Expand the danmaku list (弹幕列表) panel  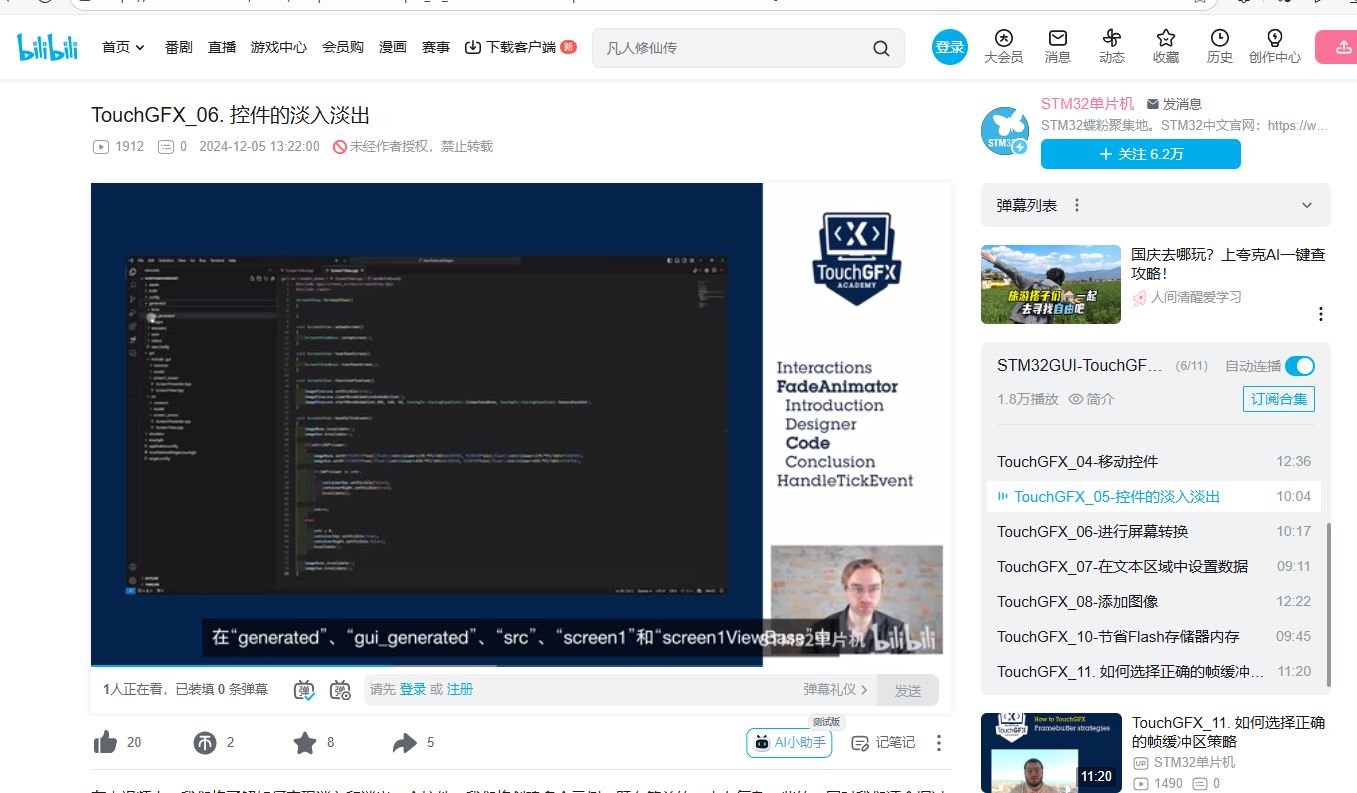(x=1306, y=205)
